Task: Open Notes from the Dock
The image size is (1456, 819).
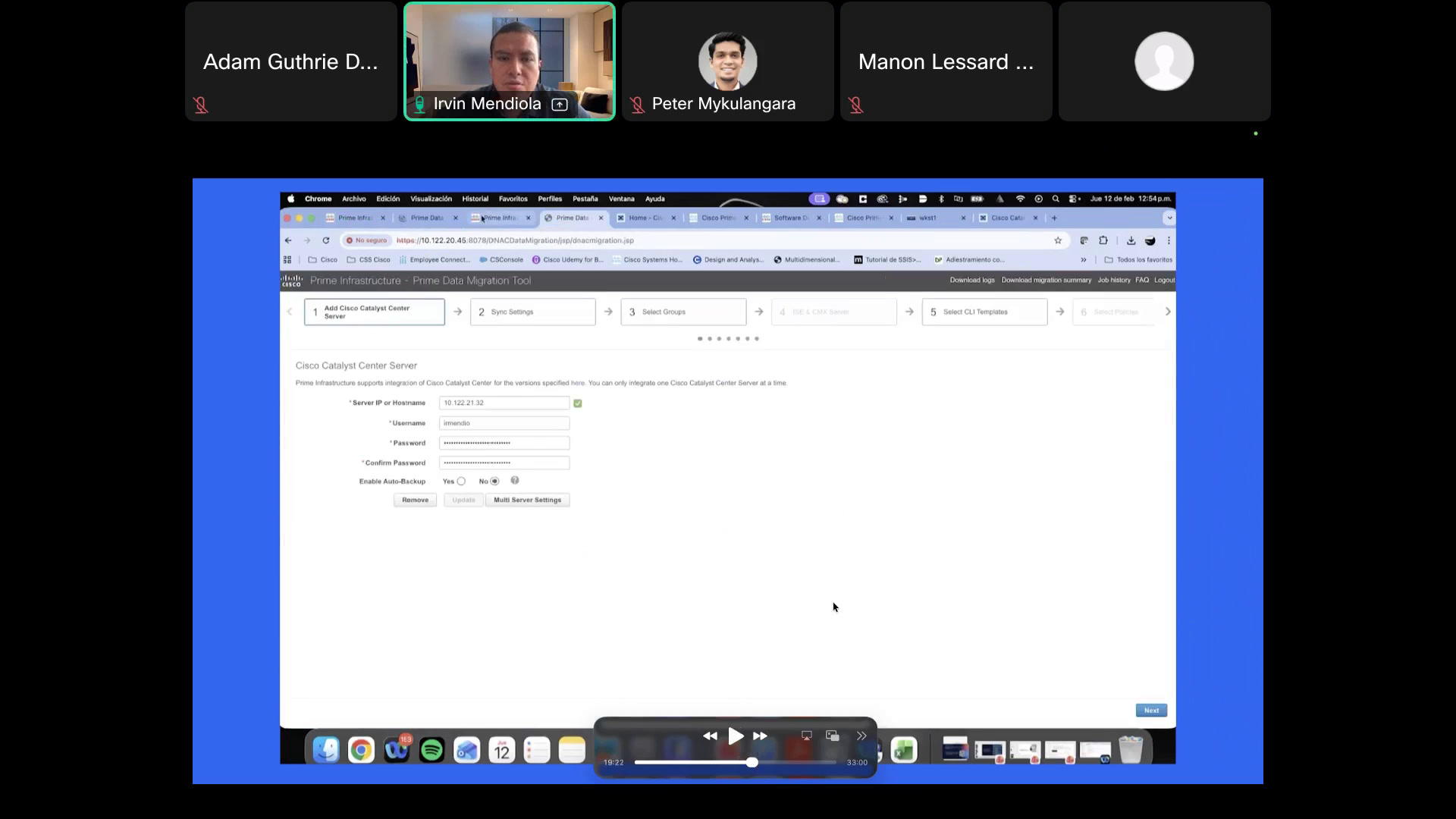Action: point(572,750)
